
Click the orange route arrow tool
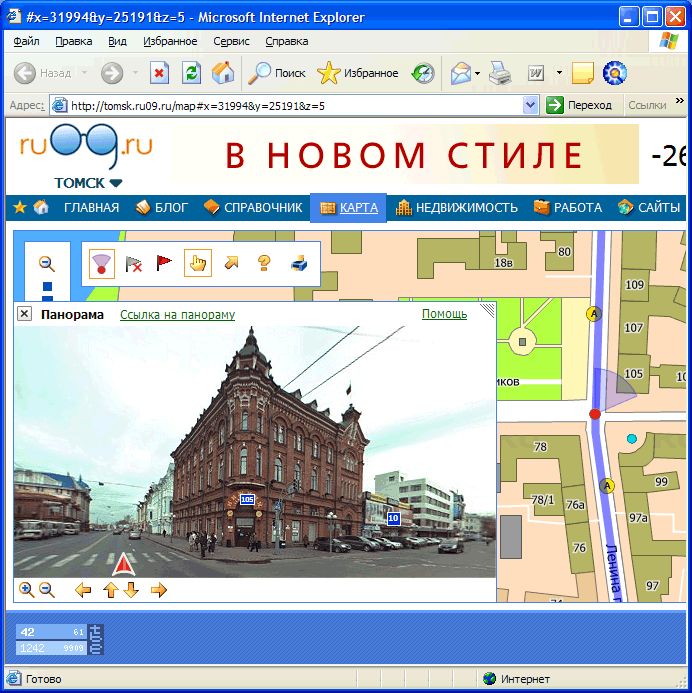coord(231,263)
